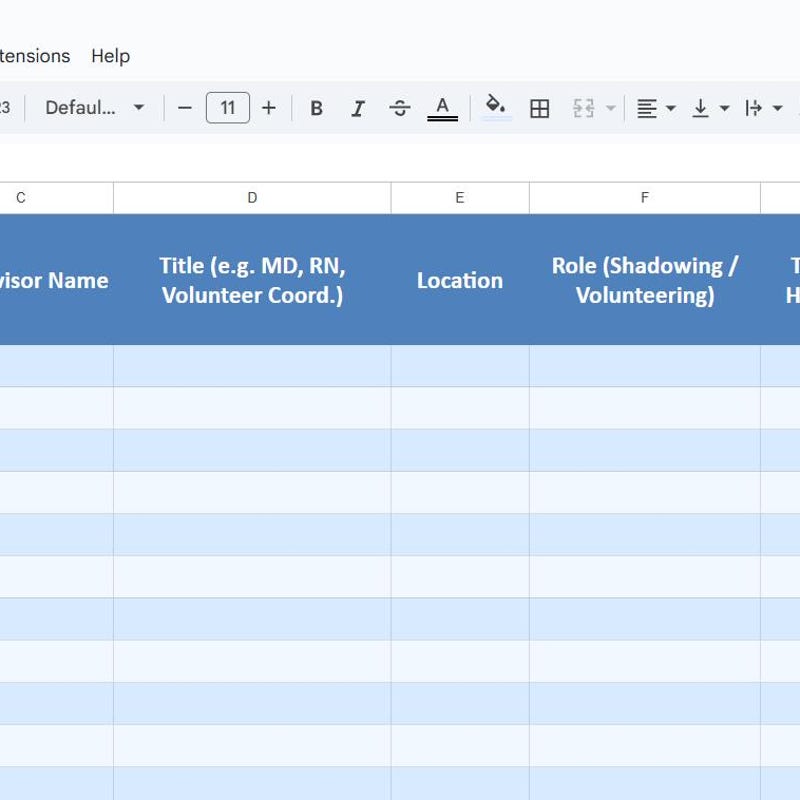Open the text color picker
Viewport: 800px width, 800px height.
[x=442, y=108]
